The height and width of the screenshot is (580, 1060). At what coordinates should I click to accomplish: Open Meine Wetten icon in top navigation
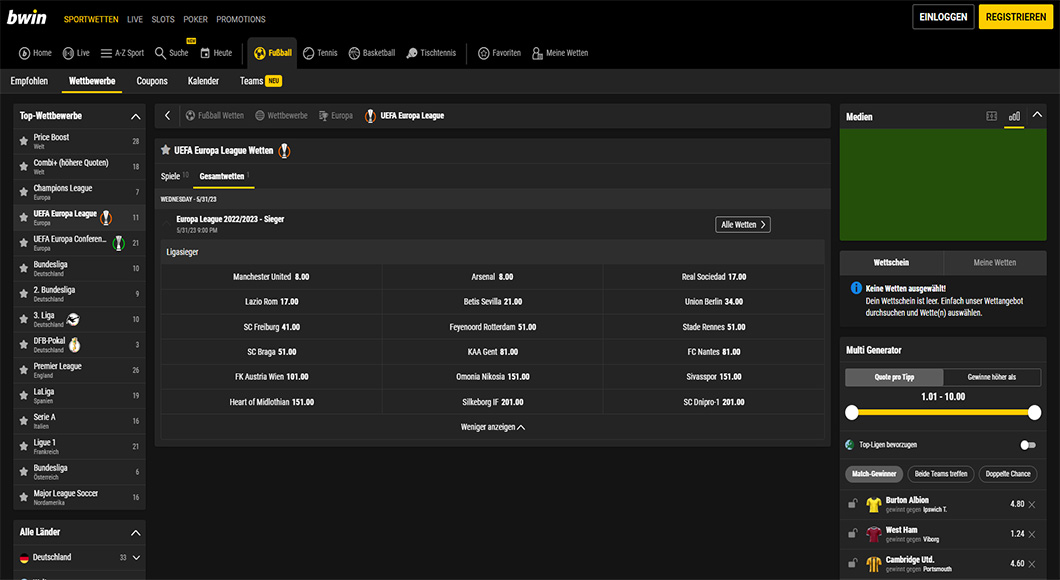coord(537,53)
